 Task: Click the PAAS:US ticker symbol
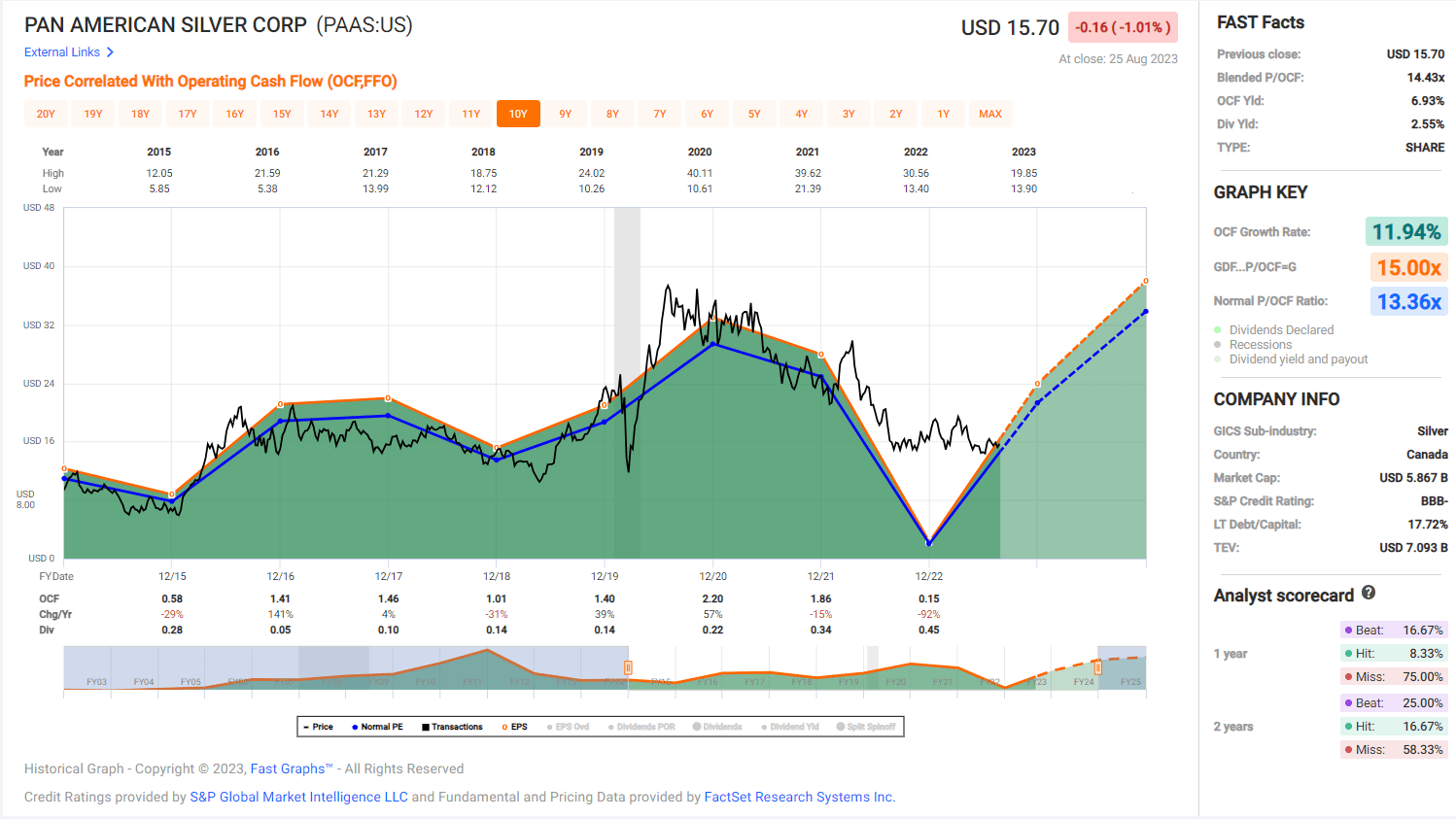point(364,25)
